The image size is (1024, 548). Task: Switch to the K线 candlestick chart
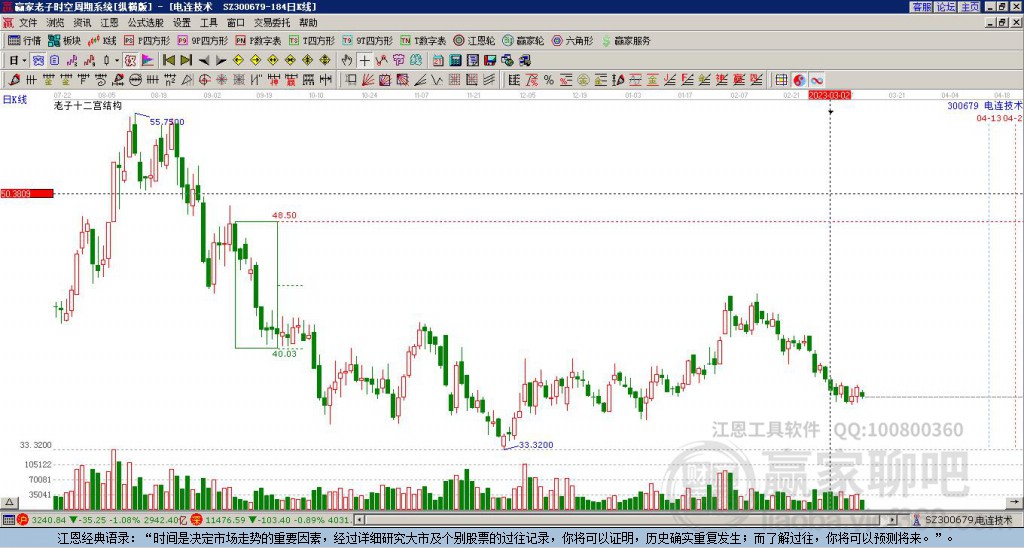tap(101, 40)
